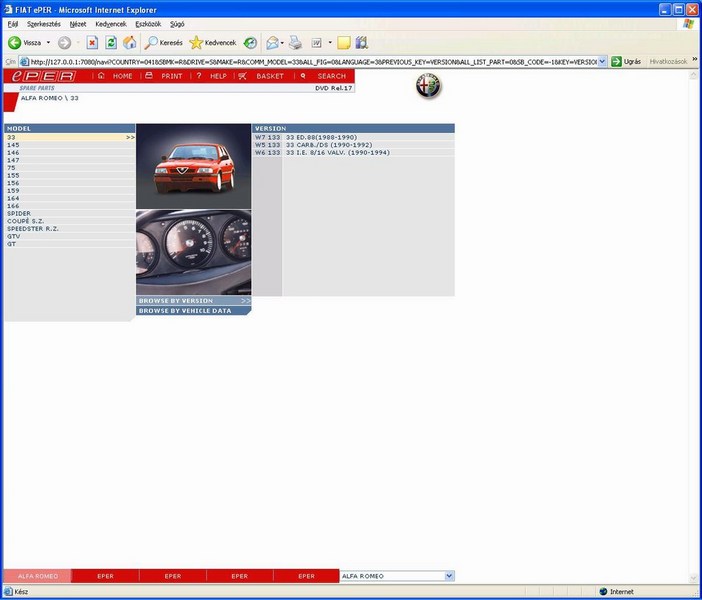
Task: Click the IE Back (Vissza) arrow icon
Action: pos(14,43)
